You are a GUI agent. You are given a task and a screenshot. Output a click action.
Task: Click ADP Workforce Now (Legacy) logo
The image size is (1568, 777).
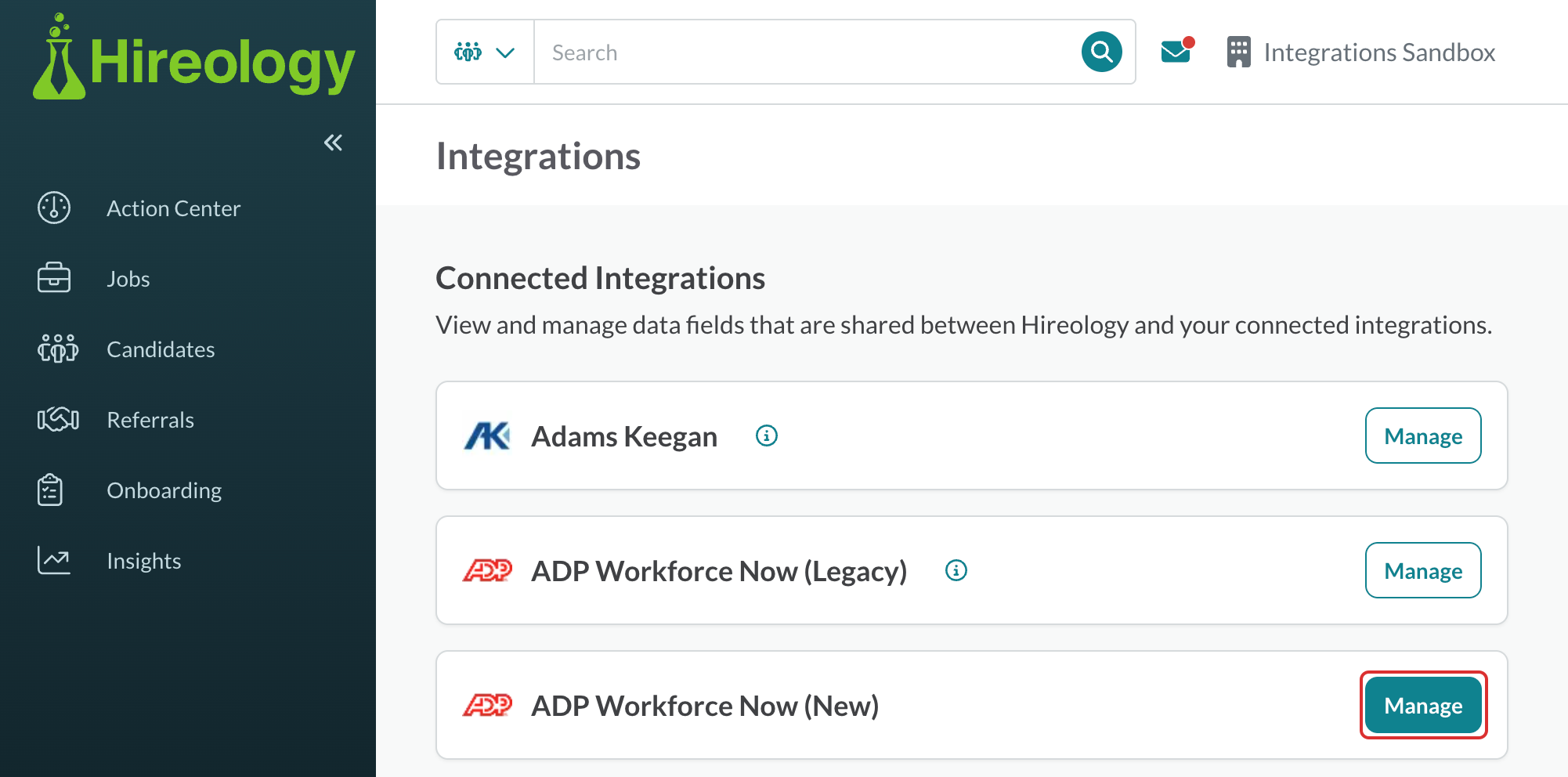[487, 570]
